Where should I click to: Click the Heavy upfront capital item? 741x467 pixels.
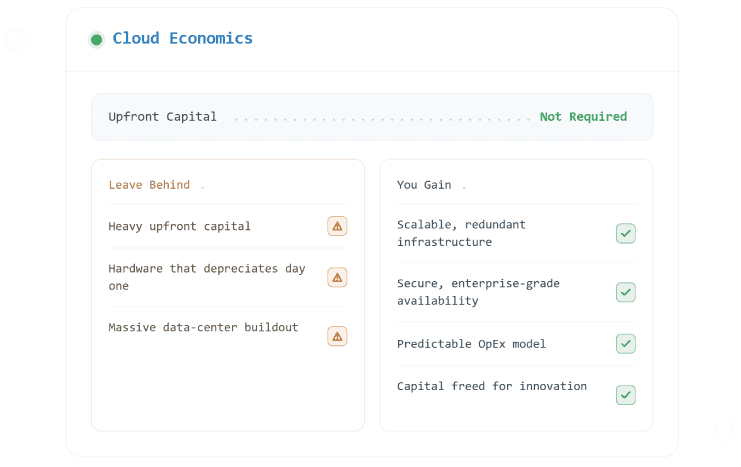coord(180,226)
